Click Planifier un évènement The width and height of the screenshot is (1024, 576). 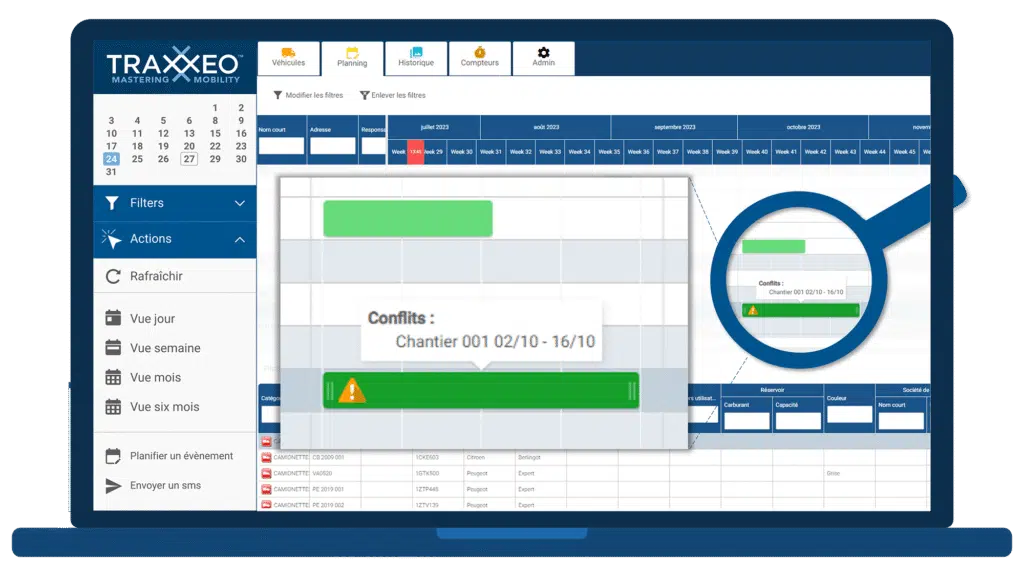182,456
